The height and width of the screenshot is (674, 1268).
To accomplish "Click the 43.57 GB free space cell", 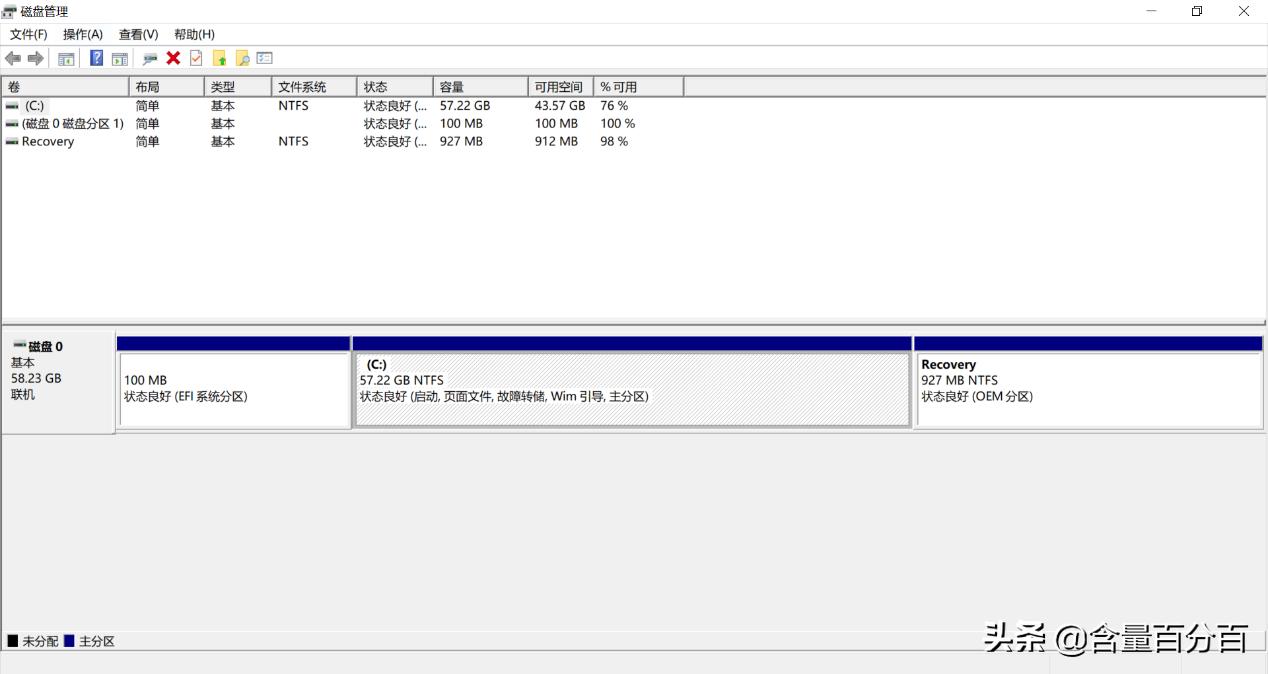I will (x=560, y=105).
